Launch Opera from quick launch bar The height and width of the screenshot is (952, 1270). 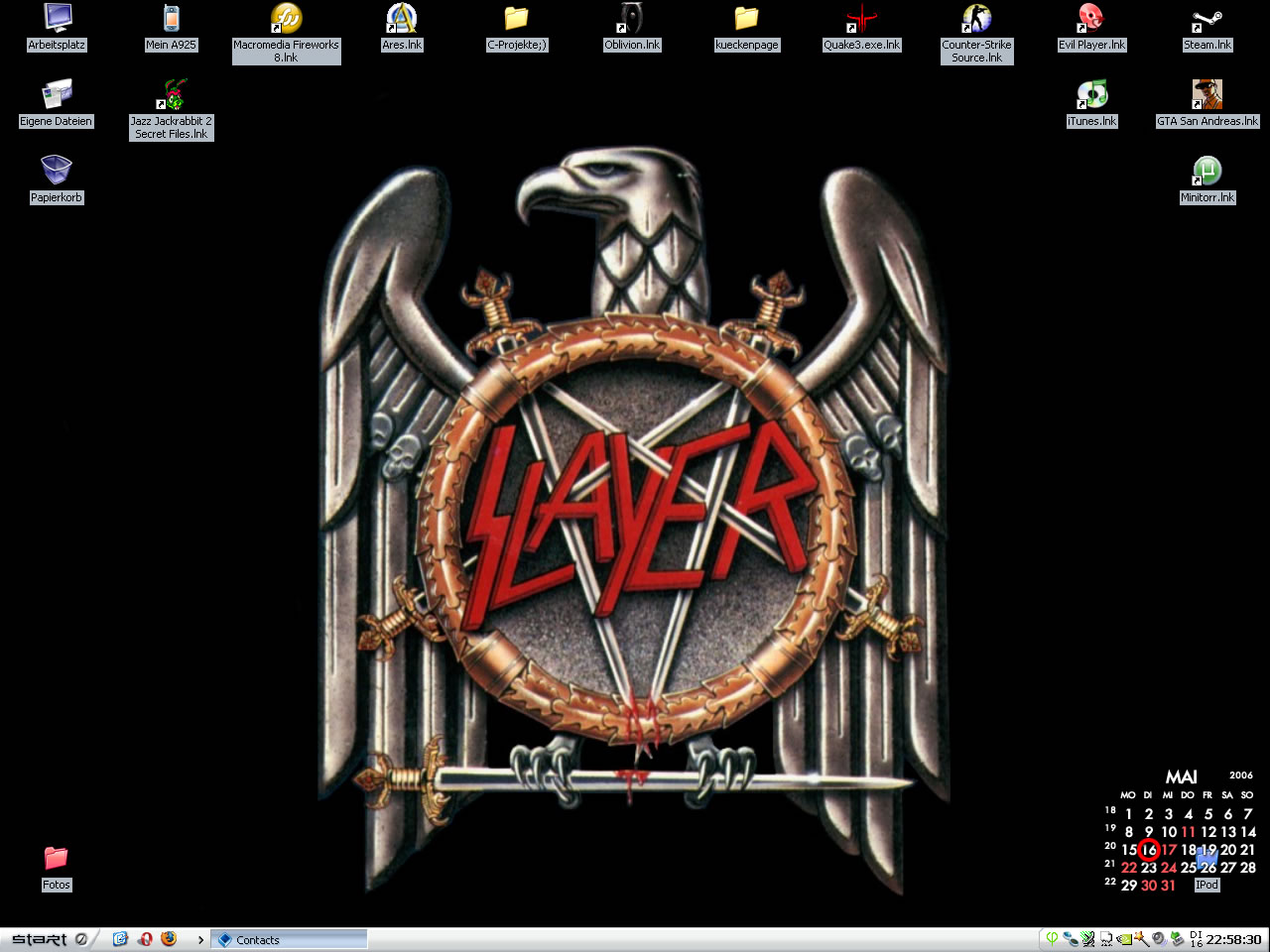point(145,939)
